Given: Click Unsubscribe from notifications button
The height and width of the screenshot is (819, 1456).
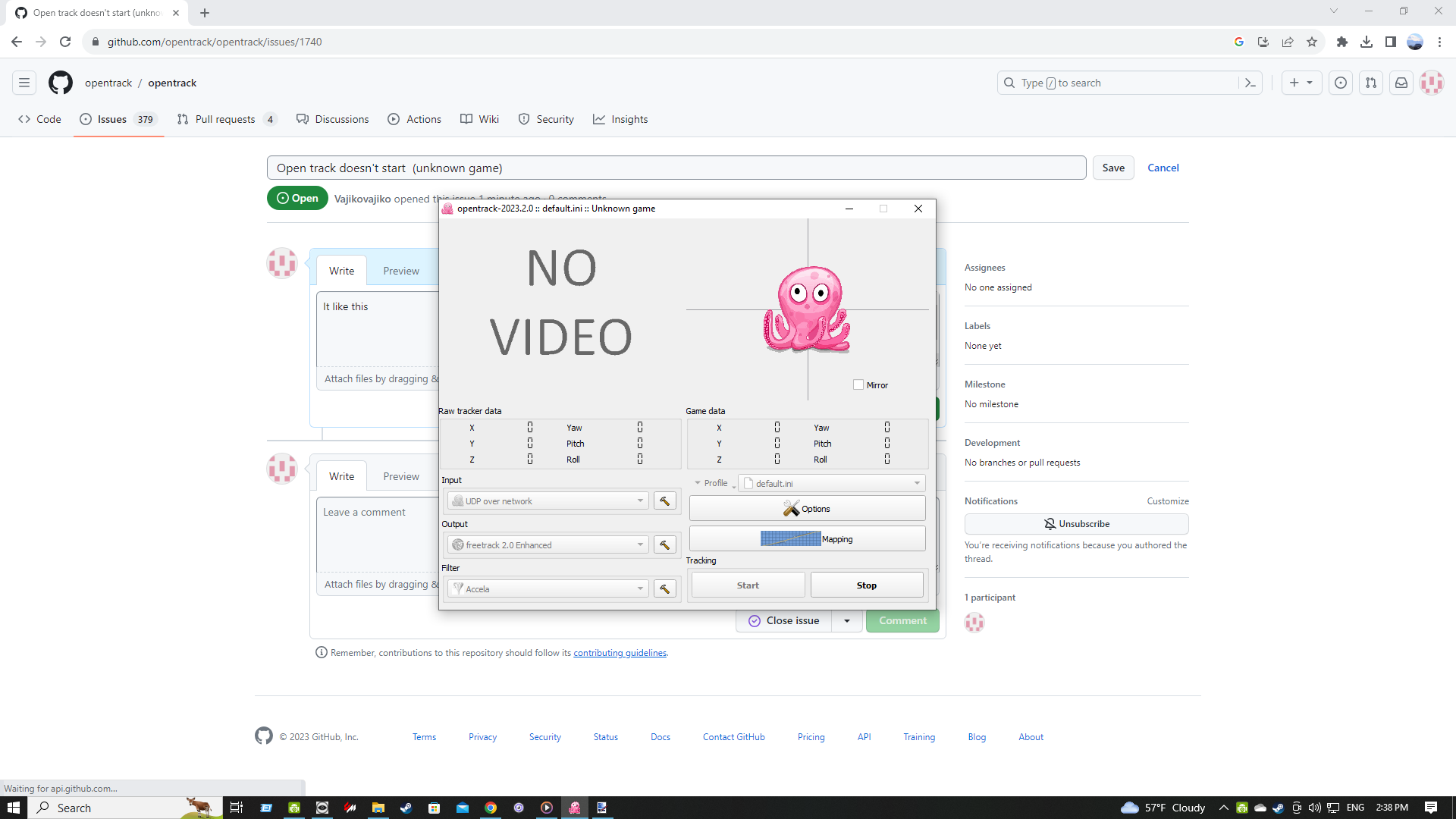Looking at the screenshot, I should [x=1076, y=524].
